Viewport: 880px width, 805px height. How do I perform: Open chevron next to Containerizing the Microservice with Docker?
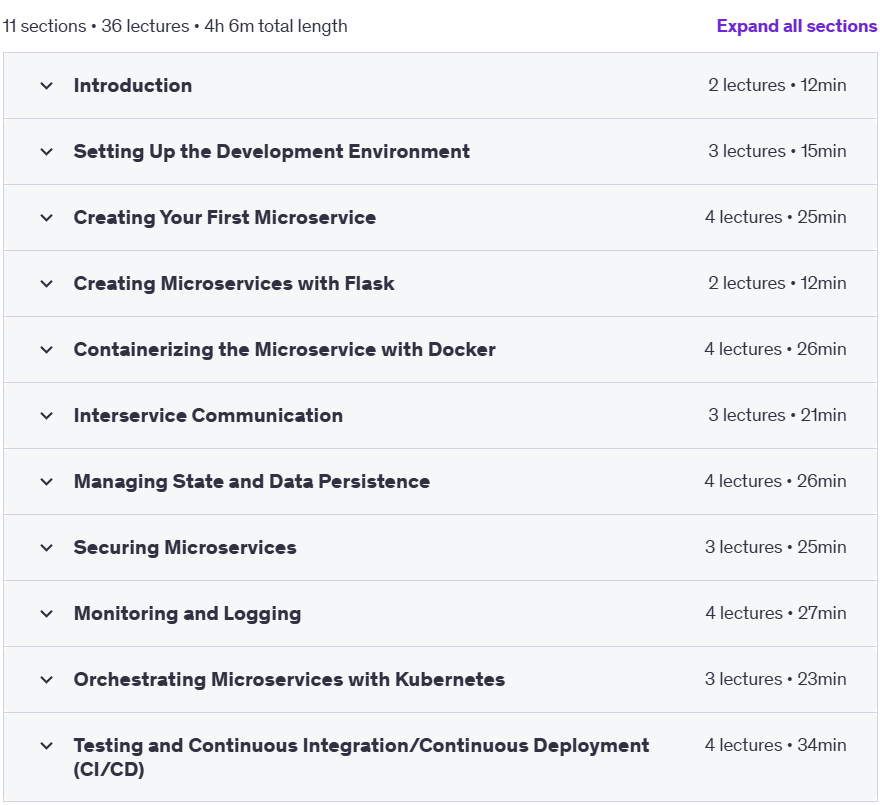point(47,350)
